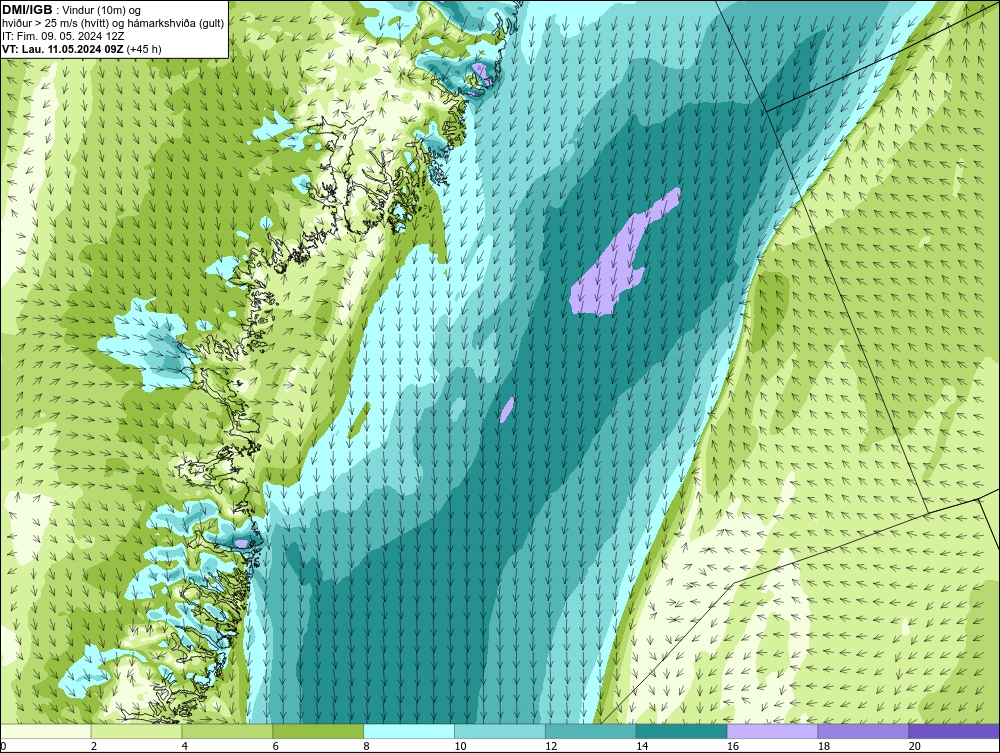Screen dimensions: 1000x753
Task: Click the 'Vindur (10m) og' label
Action: pos(102,10)
